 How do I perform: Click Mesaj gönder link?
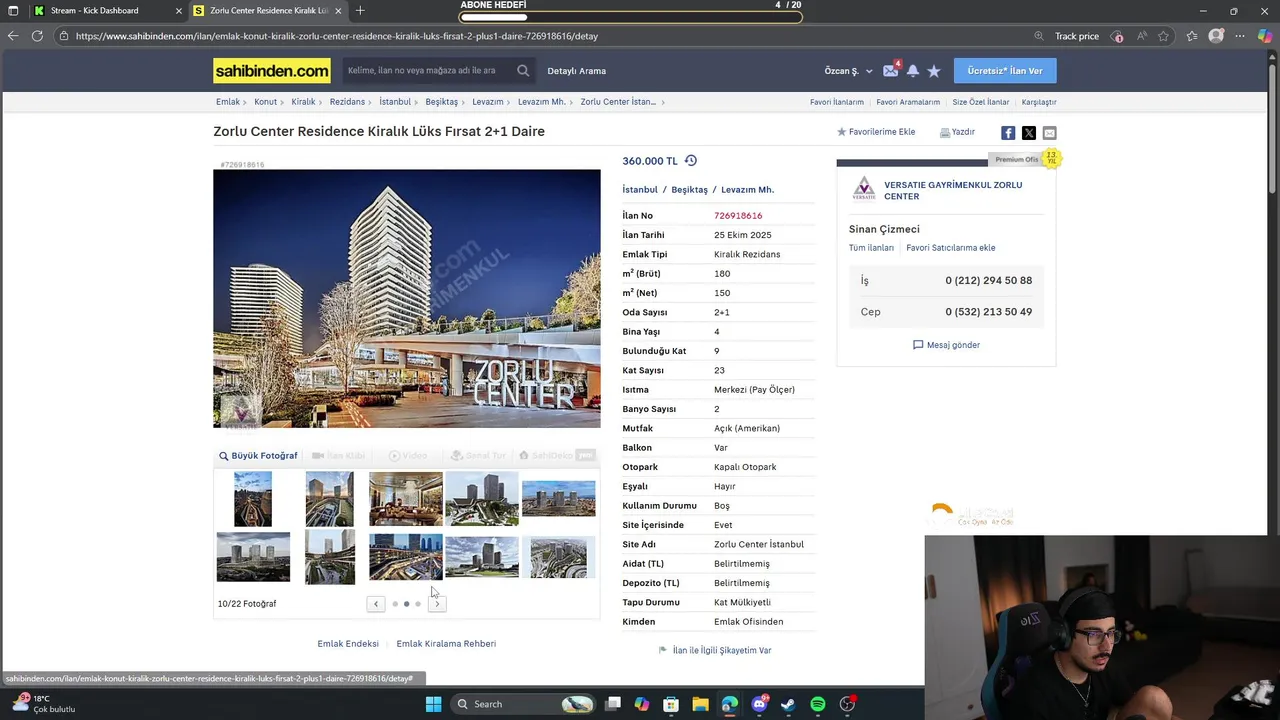[946, 345]
